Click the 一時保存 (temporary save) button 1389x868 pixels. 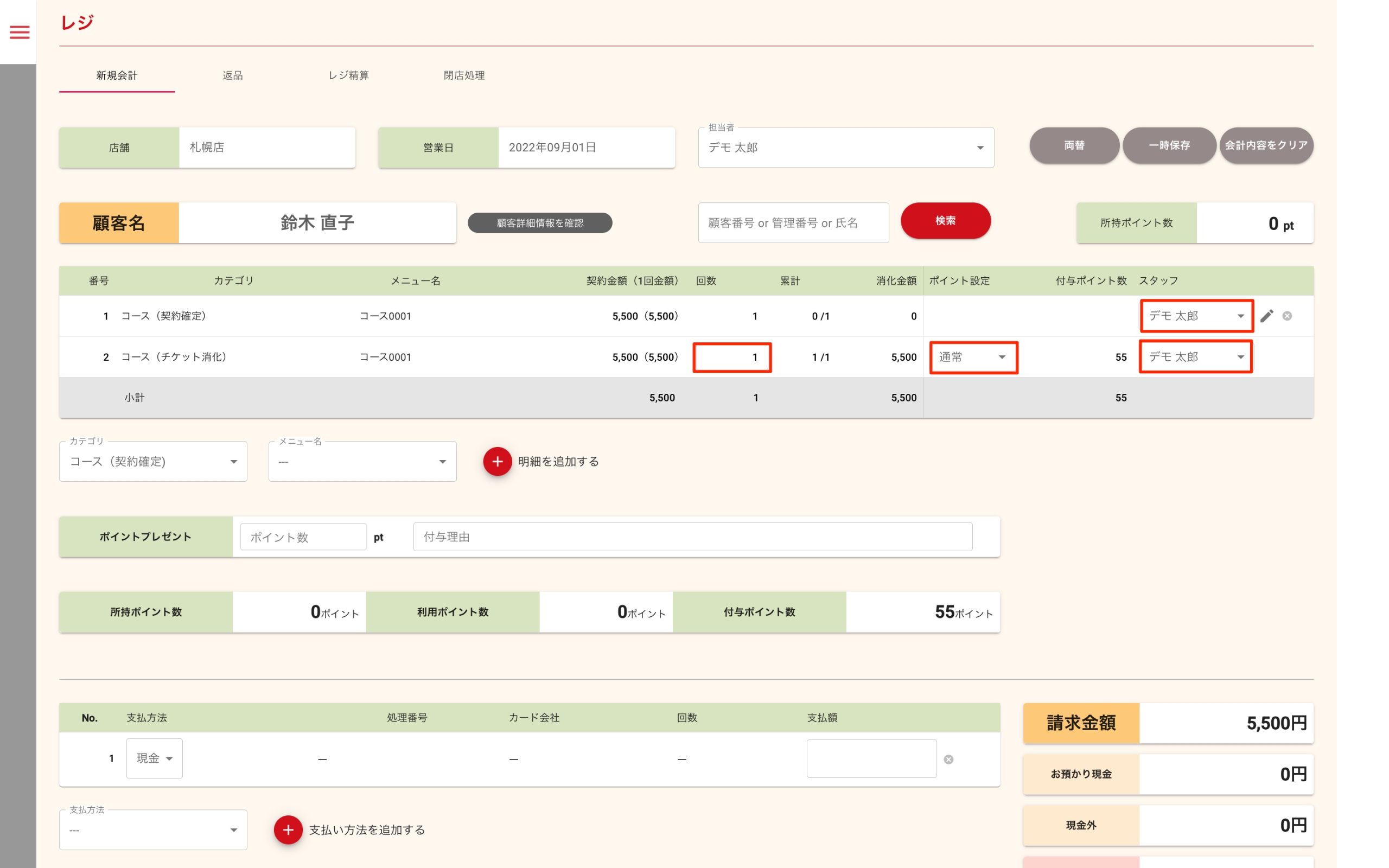pos(1169,145)
